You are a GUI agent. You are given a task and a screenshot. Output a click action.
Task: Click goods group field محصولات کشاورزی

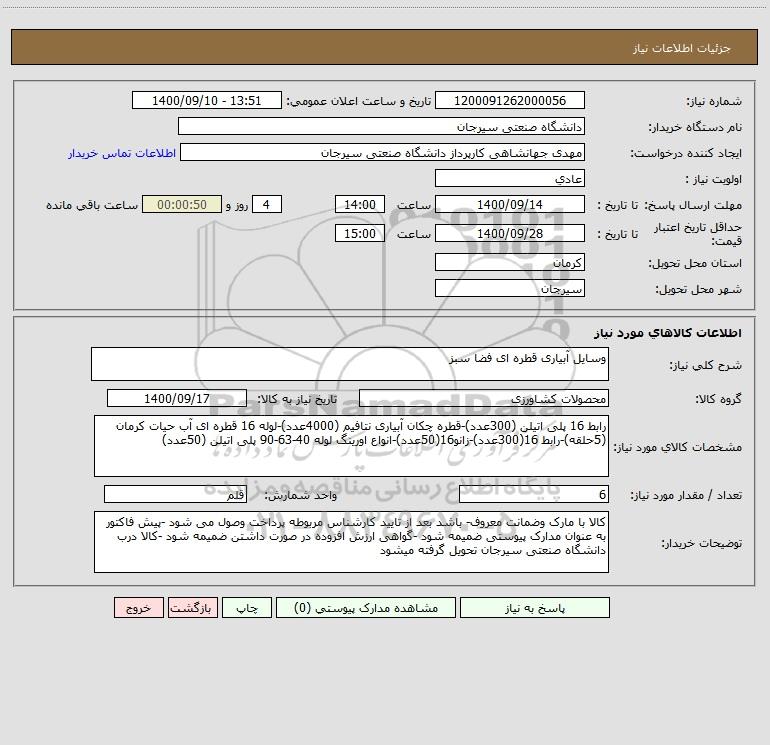484,398
